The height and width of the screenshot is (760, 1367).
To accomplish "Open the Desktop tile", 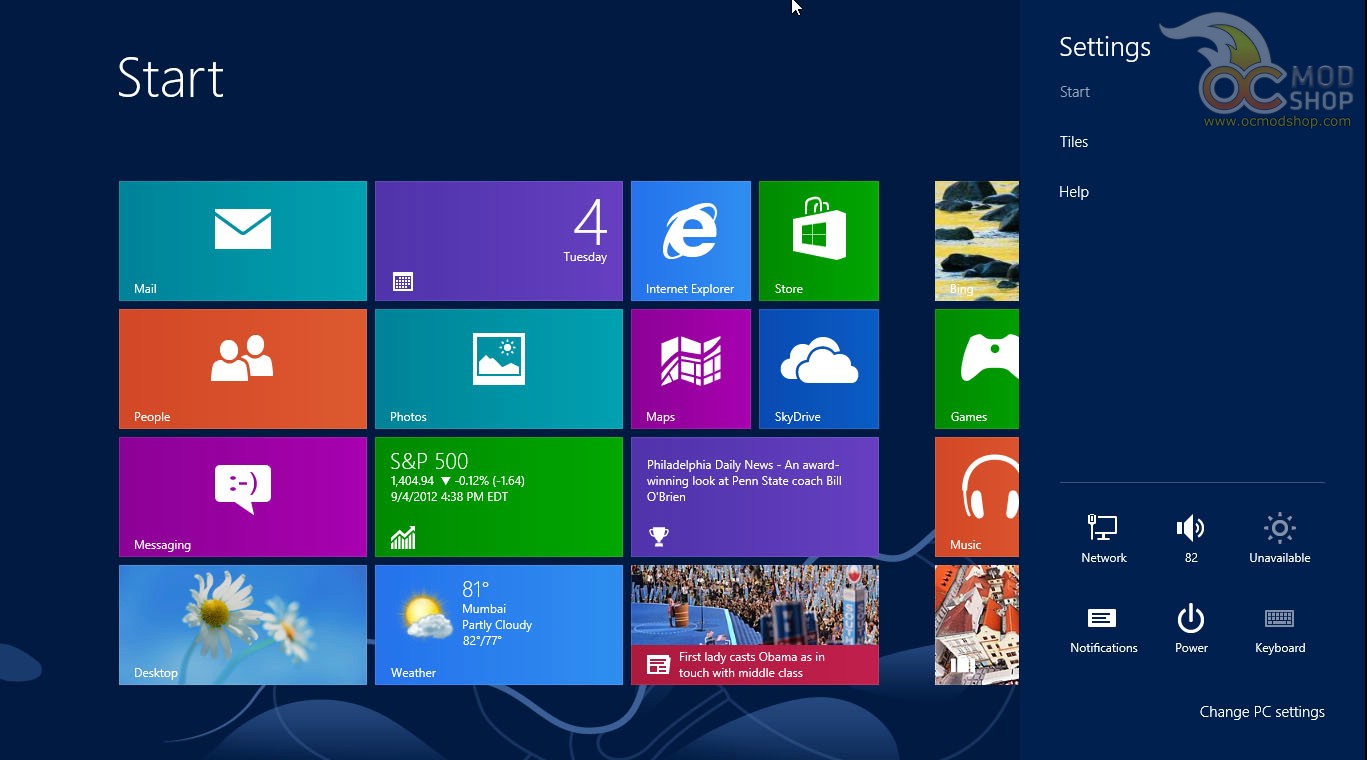I will click(243, 625).
